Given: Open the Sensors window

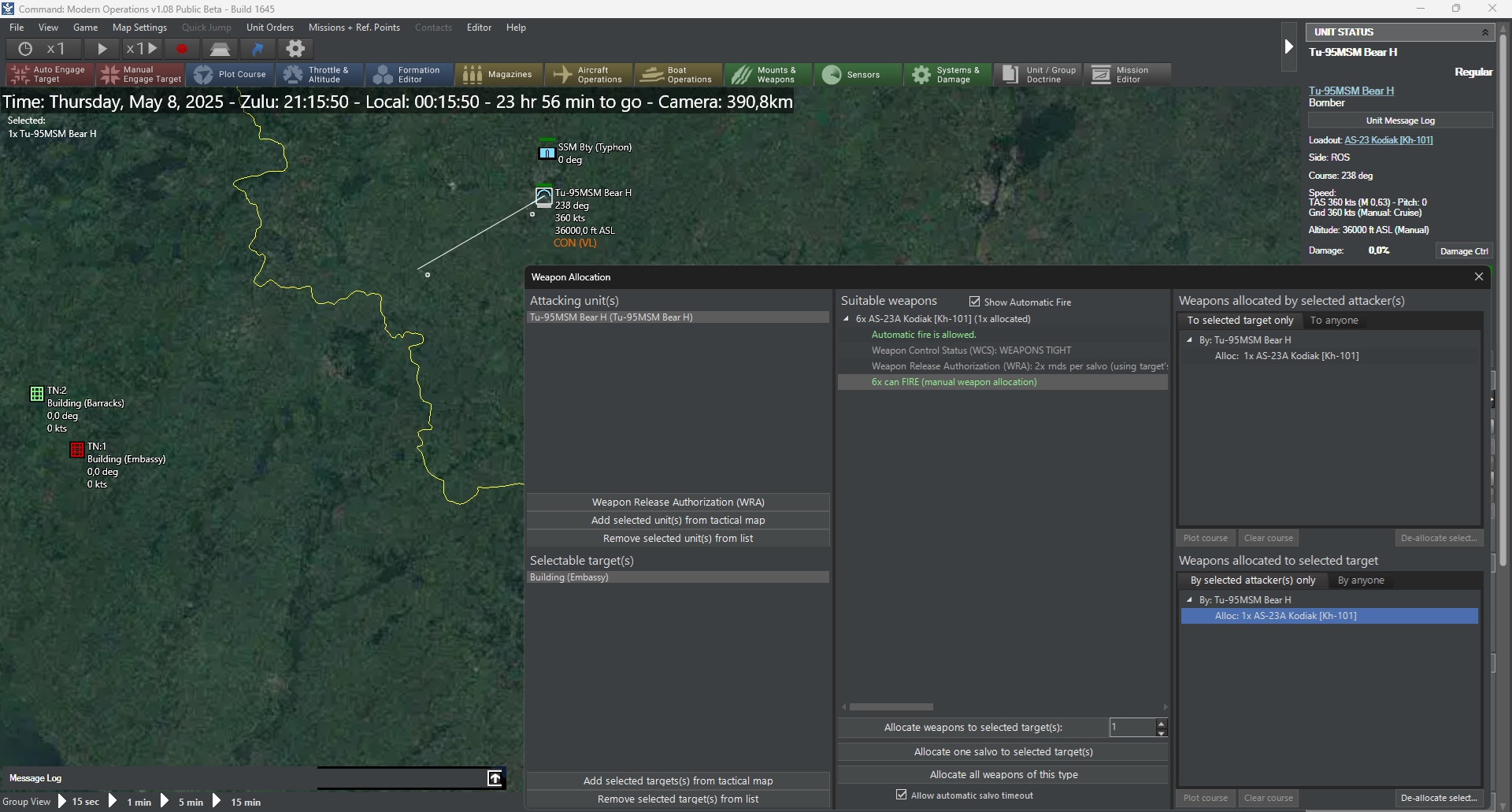Looking at the screenshot, I should coord(857,75).
